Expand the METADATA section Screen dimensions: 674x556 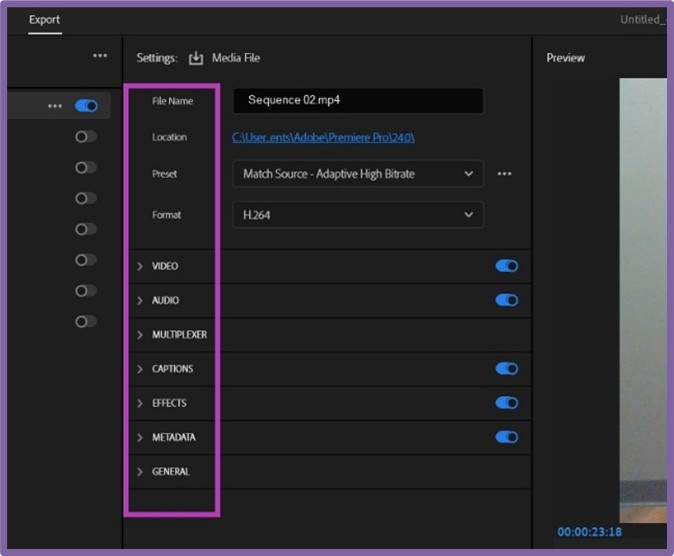pos(140,438)
